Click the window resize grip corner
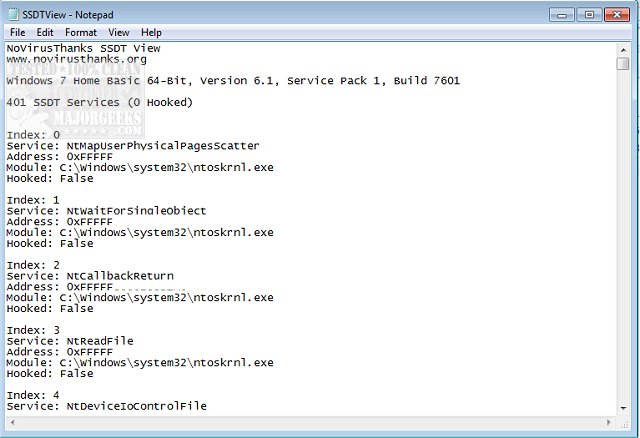 point(624,424)
